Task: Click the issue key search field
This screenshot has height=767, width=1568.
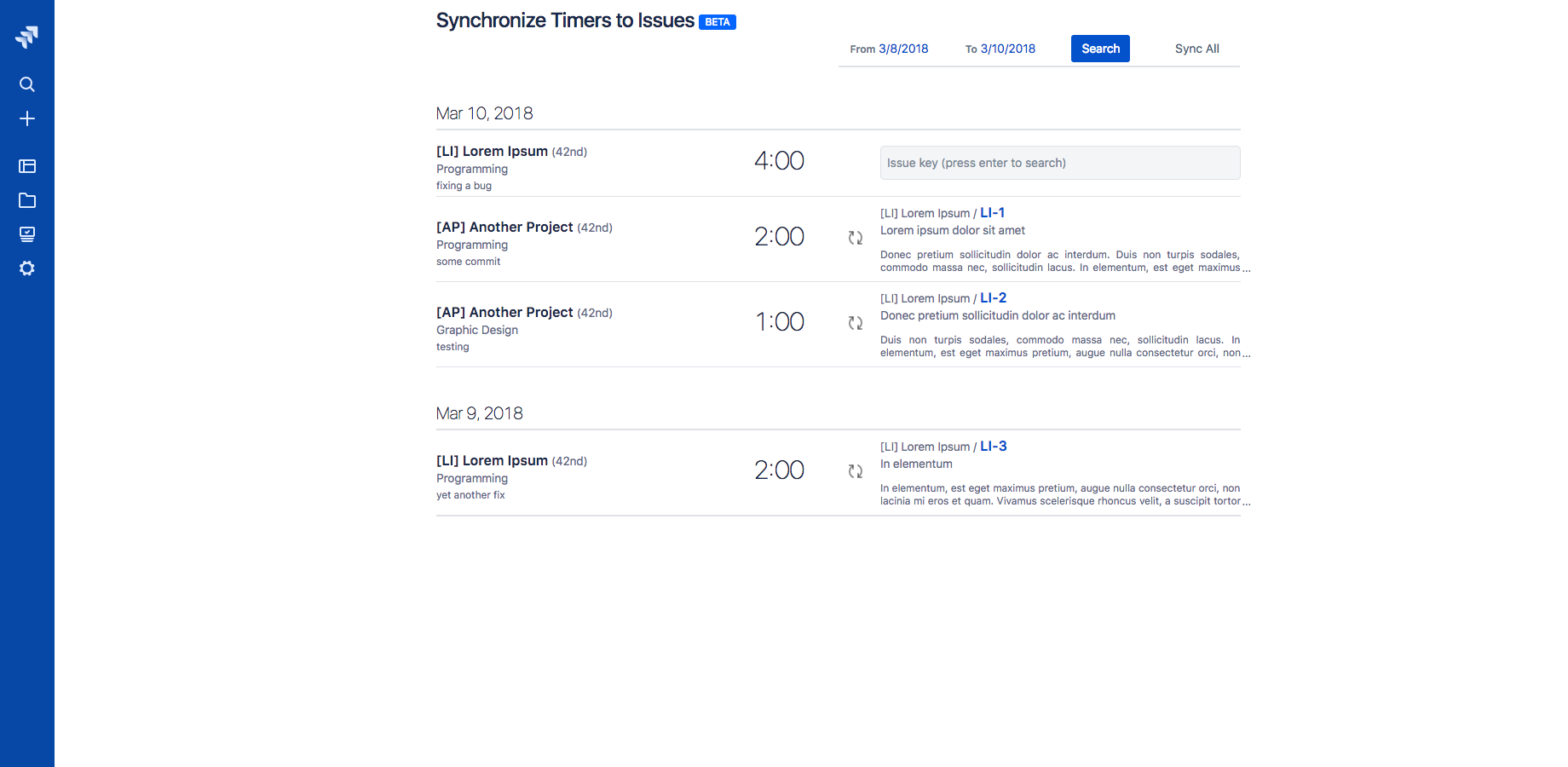Action: point(1059,162)
